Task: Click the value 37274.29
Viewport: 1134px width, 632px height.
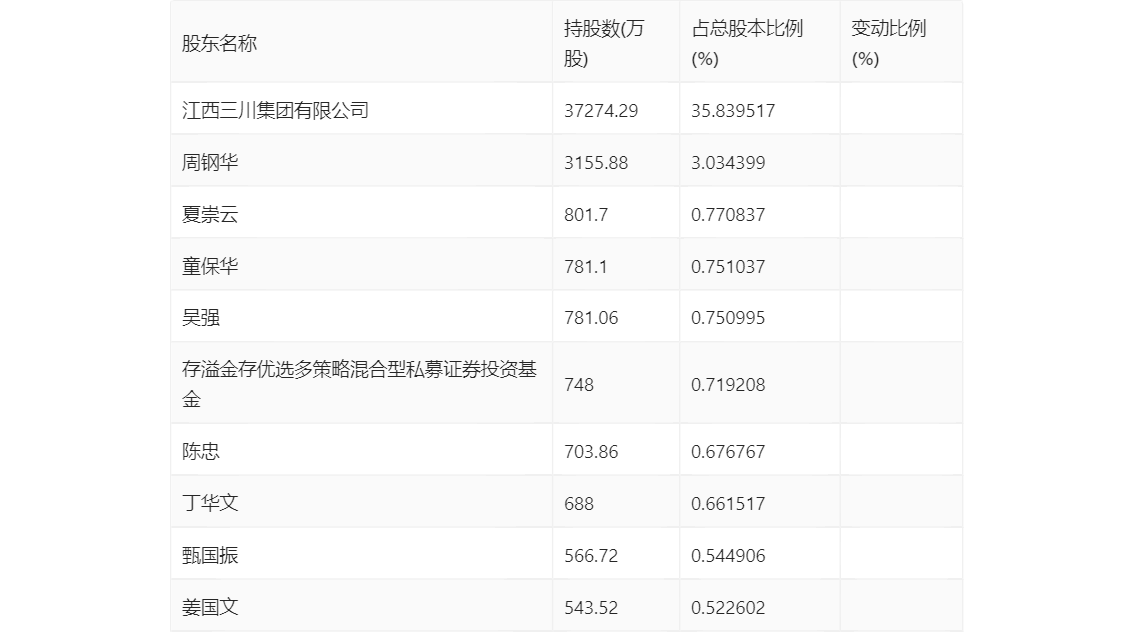Action: pyautogui.click(x=601, y=111)
